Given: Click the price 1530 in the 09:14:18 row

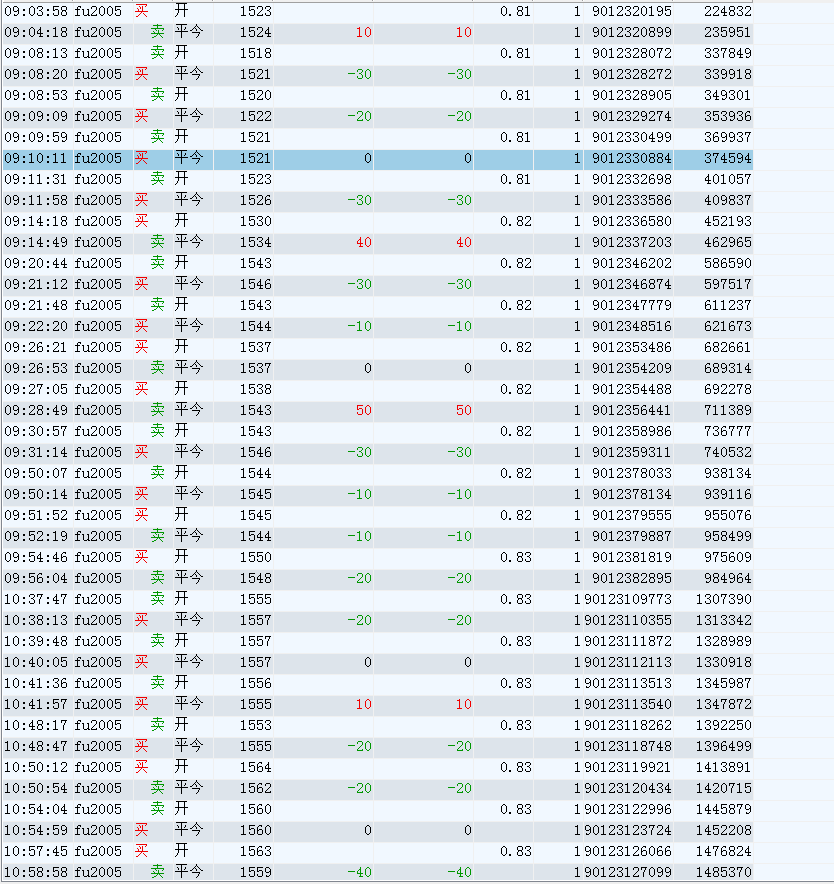Looking at the screenshot, I should pyautogui.click(x=255, y=222).
